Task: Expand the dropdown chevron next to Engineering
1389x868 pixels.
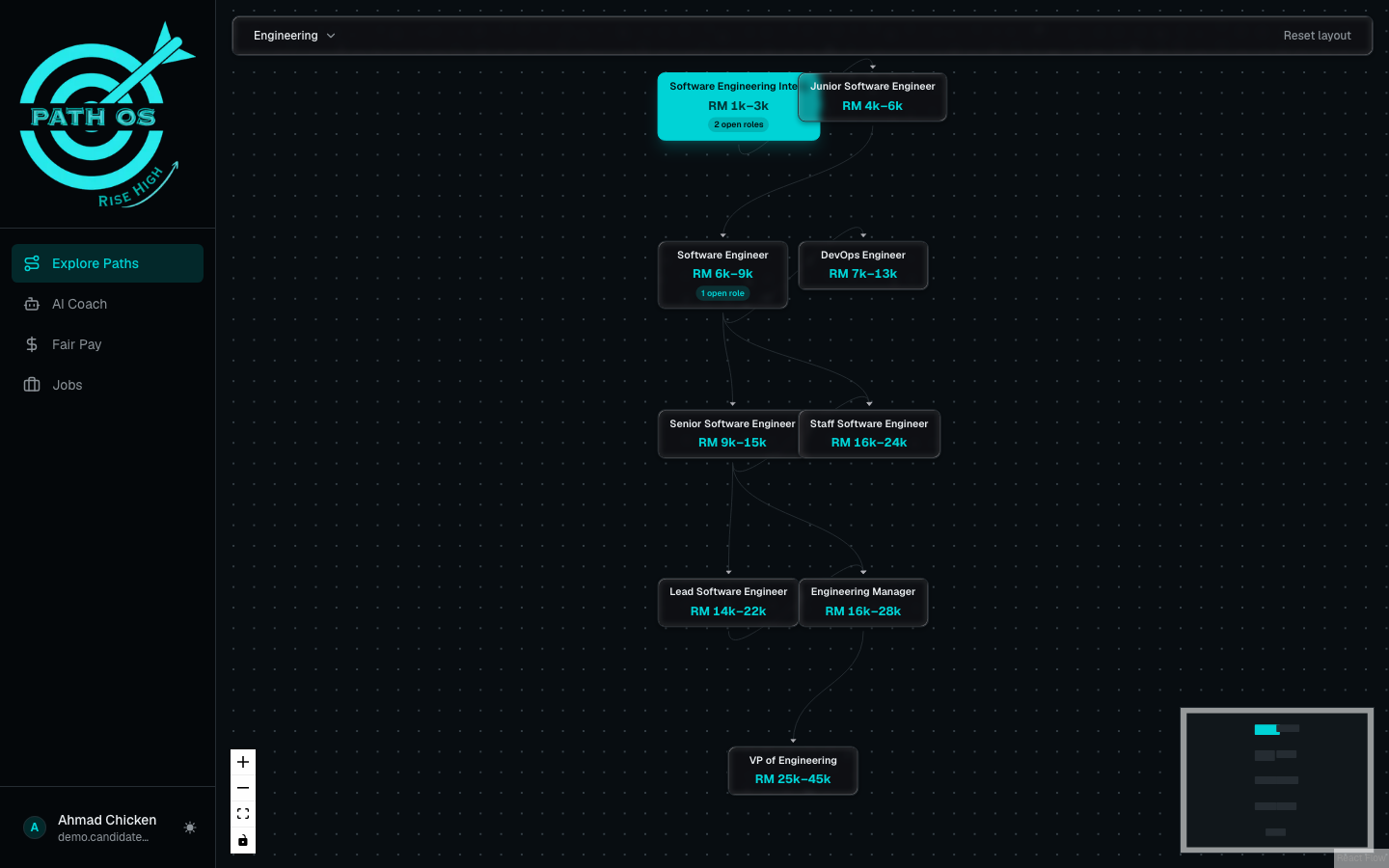Action: [x=331, y=36]
